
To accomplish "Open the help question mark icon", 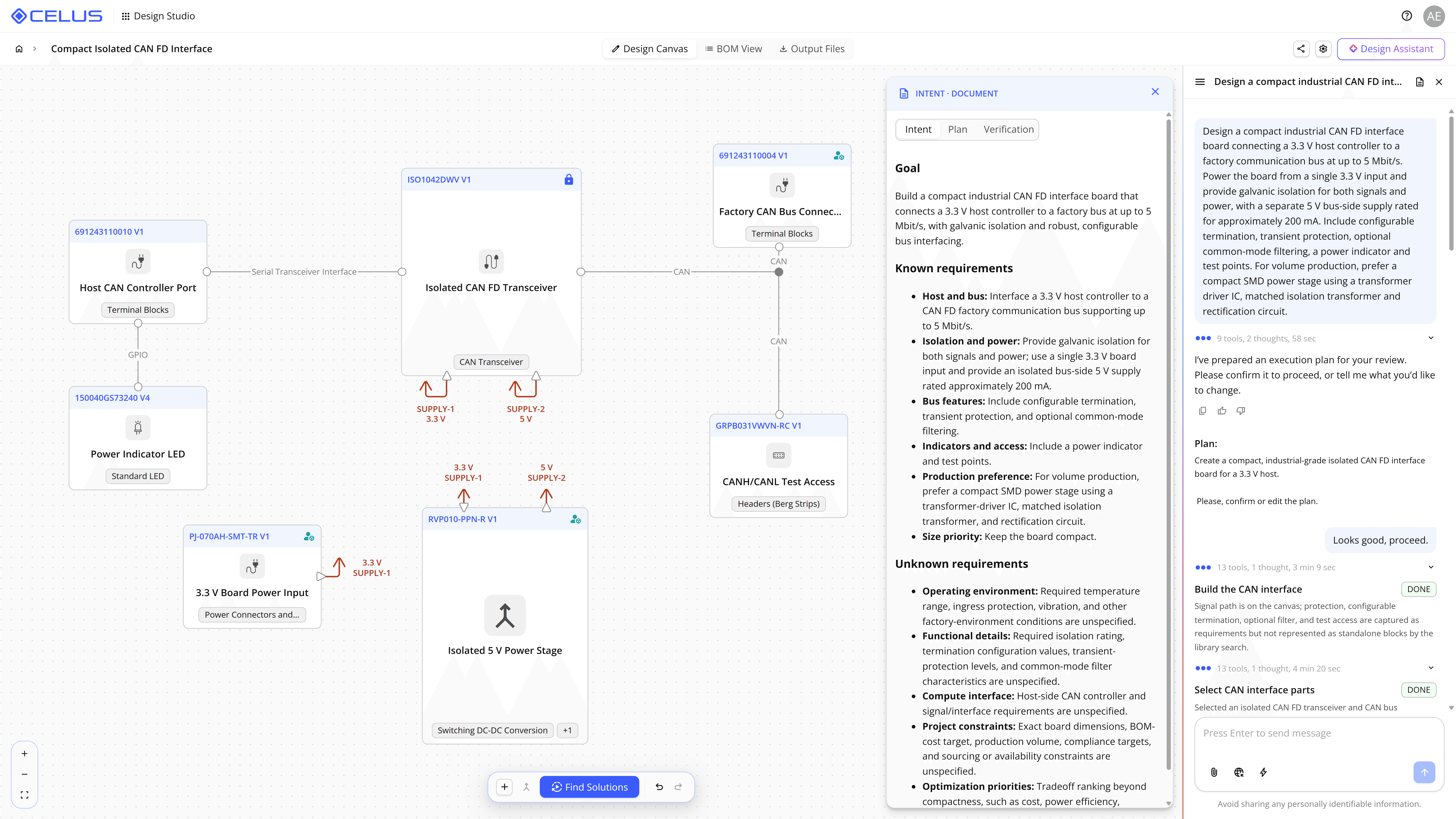I will 1407,16.
